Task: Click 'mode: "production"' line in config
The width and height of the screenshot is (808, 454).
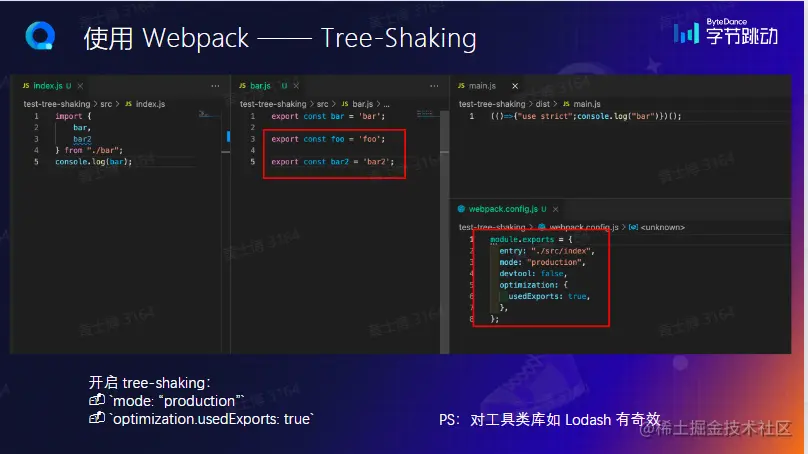Action: coord(543,262)
